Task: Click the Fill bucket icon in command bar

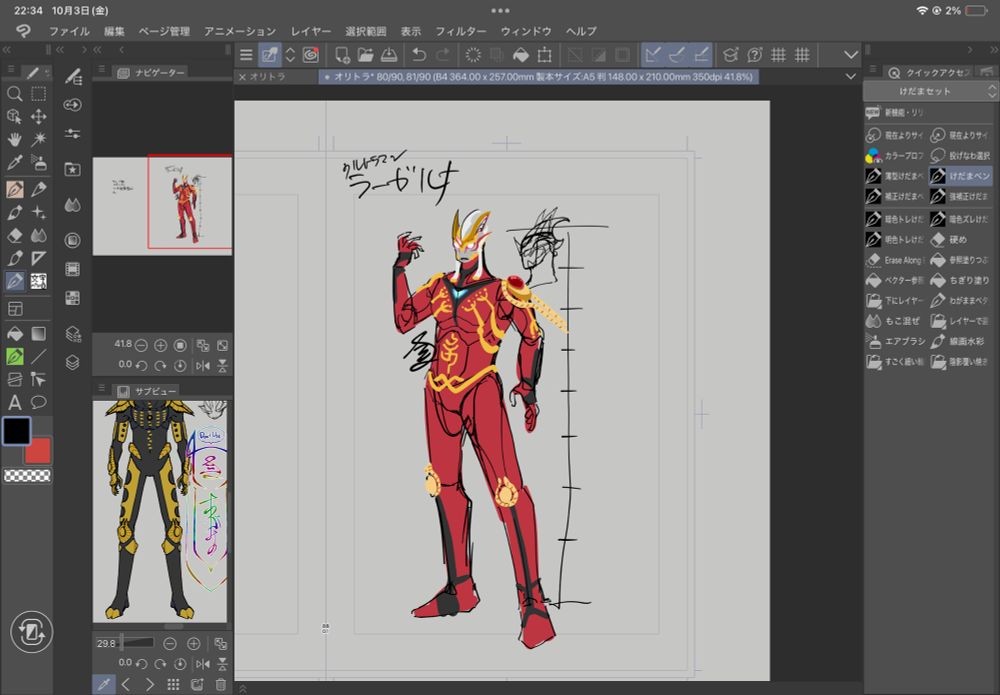Action: (521, 54)
